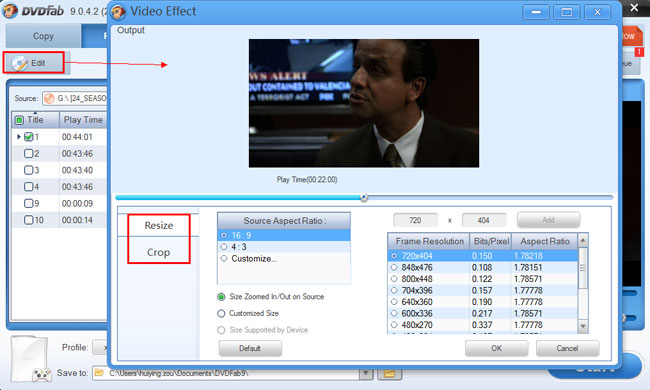The height and width of the screenshot is (390, 650).
Task: Click the Video Effect dialog logo icon
Action: pyautogui.click(x=119, y=12)
